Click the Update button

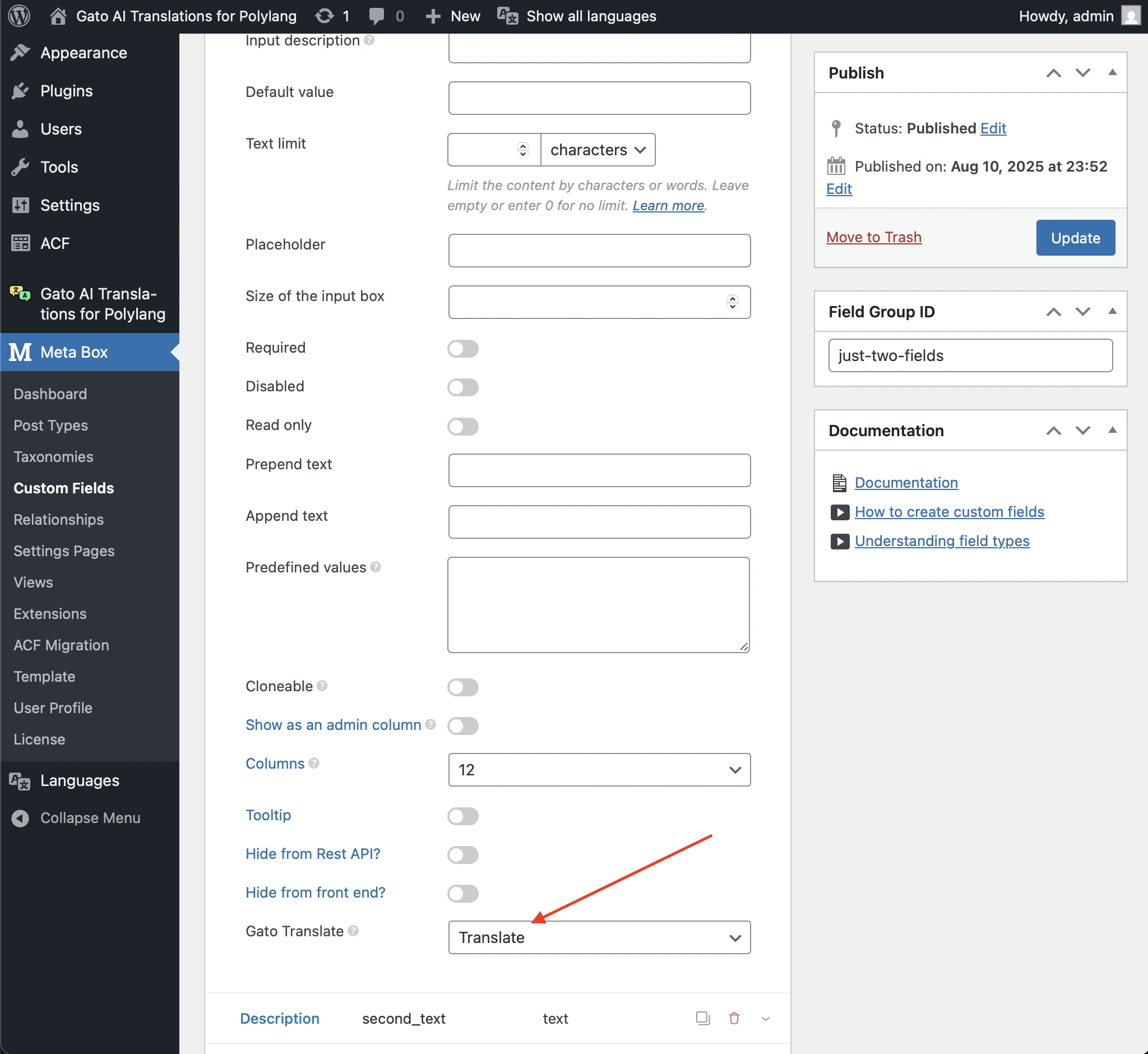coord(1075,237)
